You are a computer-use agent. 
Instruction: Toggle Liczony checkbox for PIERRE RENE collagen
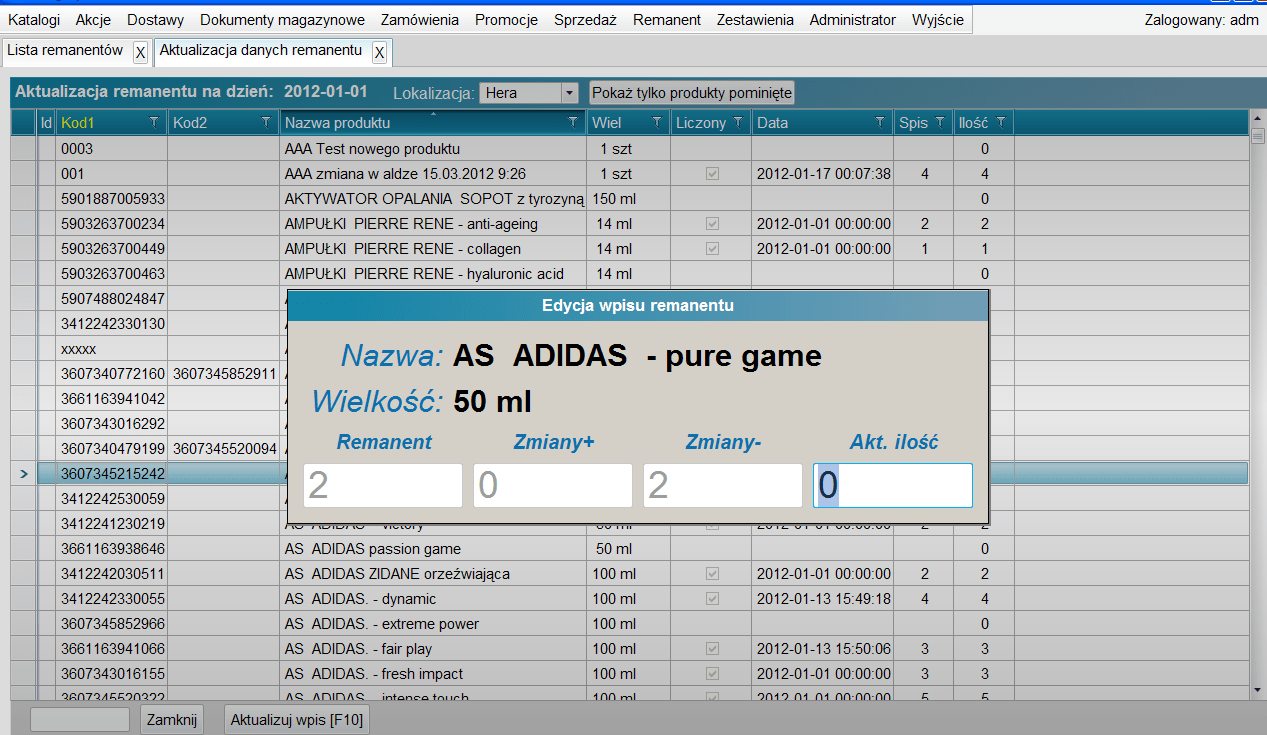[712, 249]
